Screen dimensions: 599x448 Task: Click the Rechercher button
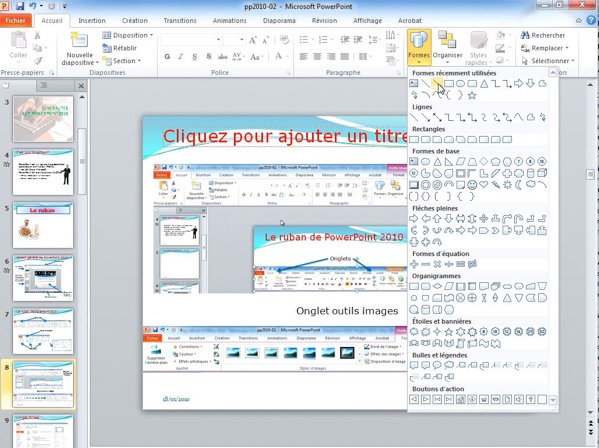coord(543,35)
